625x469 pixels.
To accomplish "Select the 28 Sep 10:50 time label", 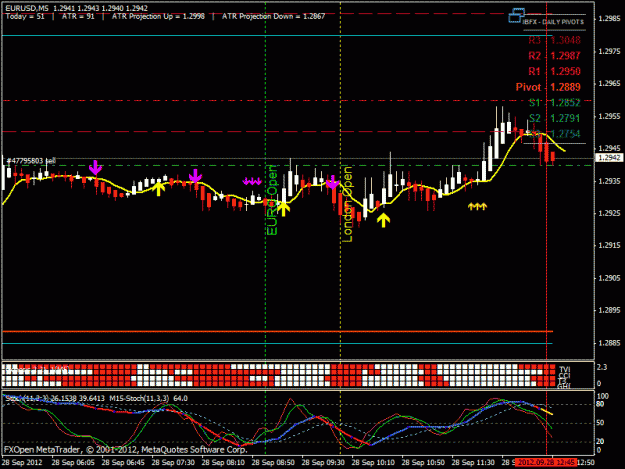I will point(423,463).
